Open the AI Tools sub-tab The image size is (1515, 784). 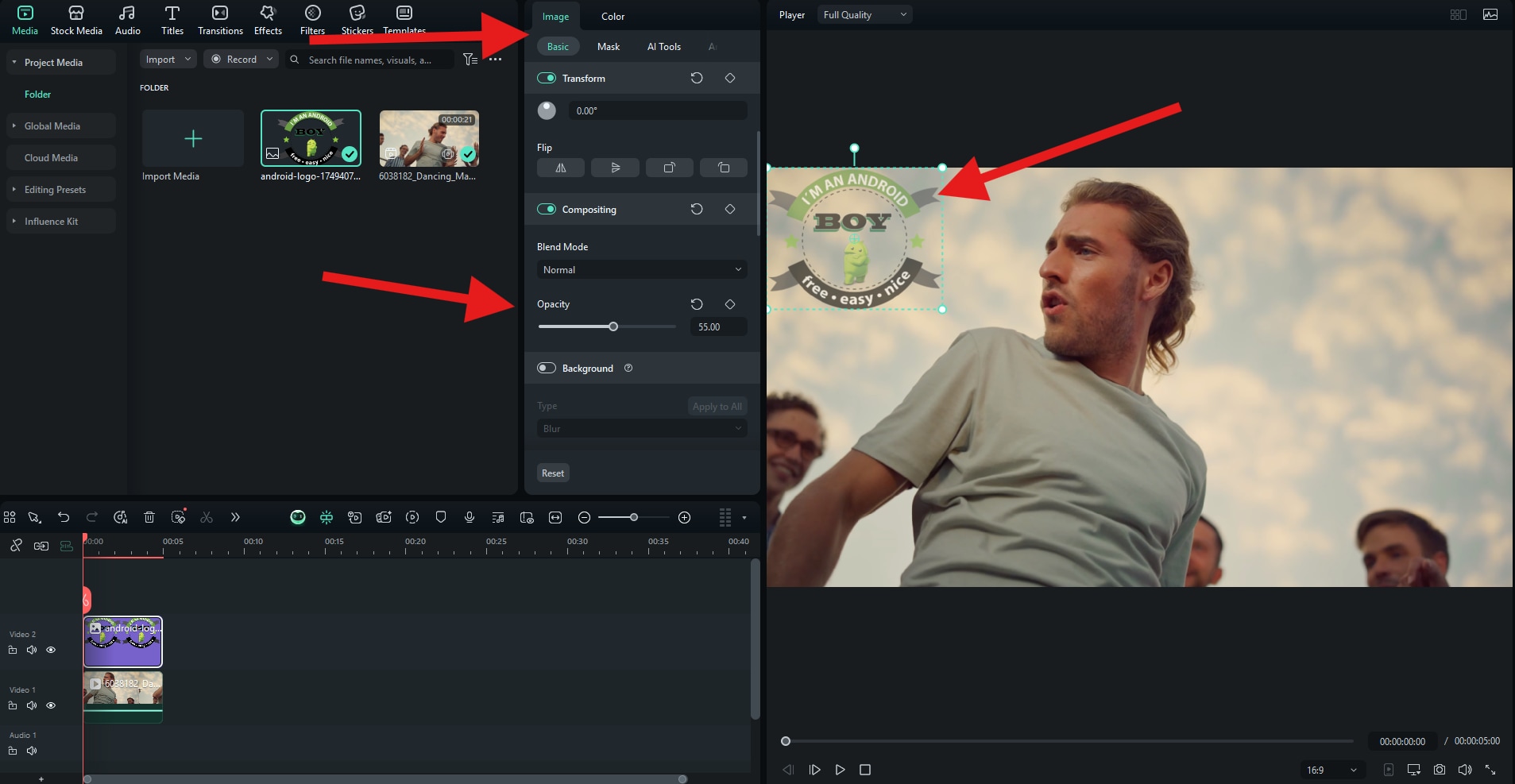click(663, 47)
